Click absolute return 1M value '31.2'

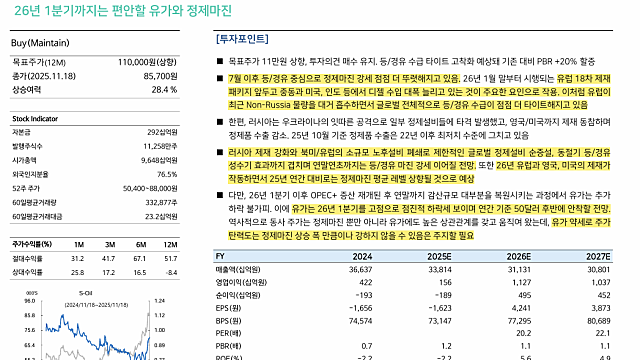(78, 258)
